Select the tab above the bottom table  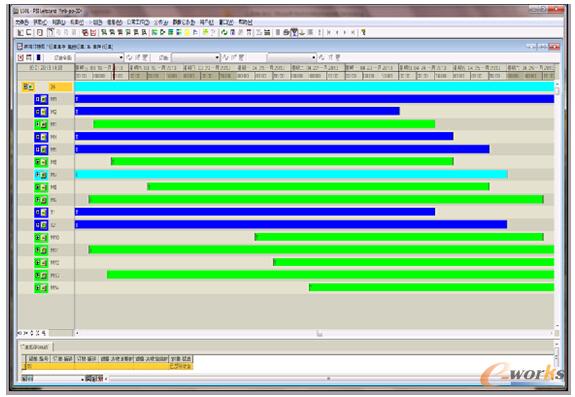(36, 347)
